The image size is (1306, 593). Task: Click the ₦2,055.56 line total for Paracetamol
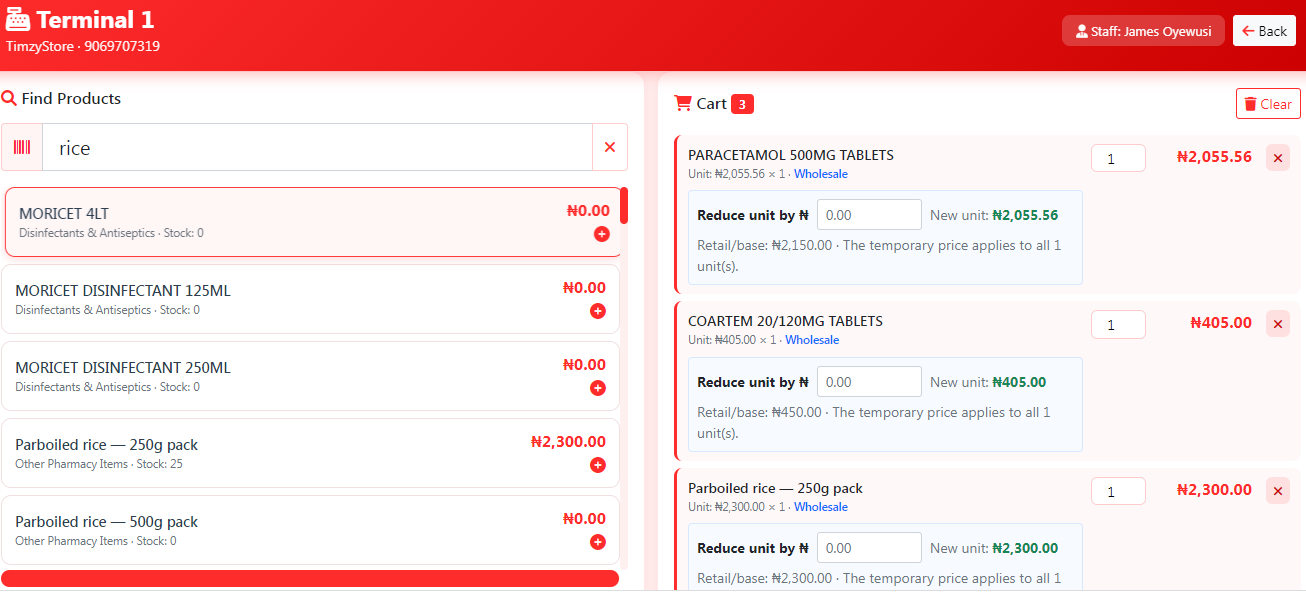pyautogui.click(x=1214, y=156)
